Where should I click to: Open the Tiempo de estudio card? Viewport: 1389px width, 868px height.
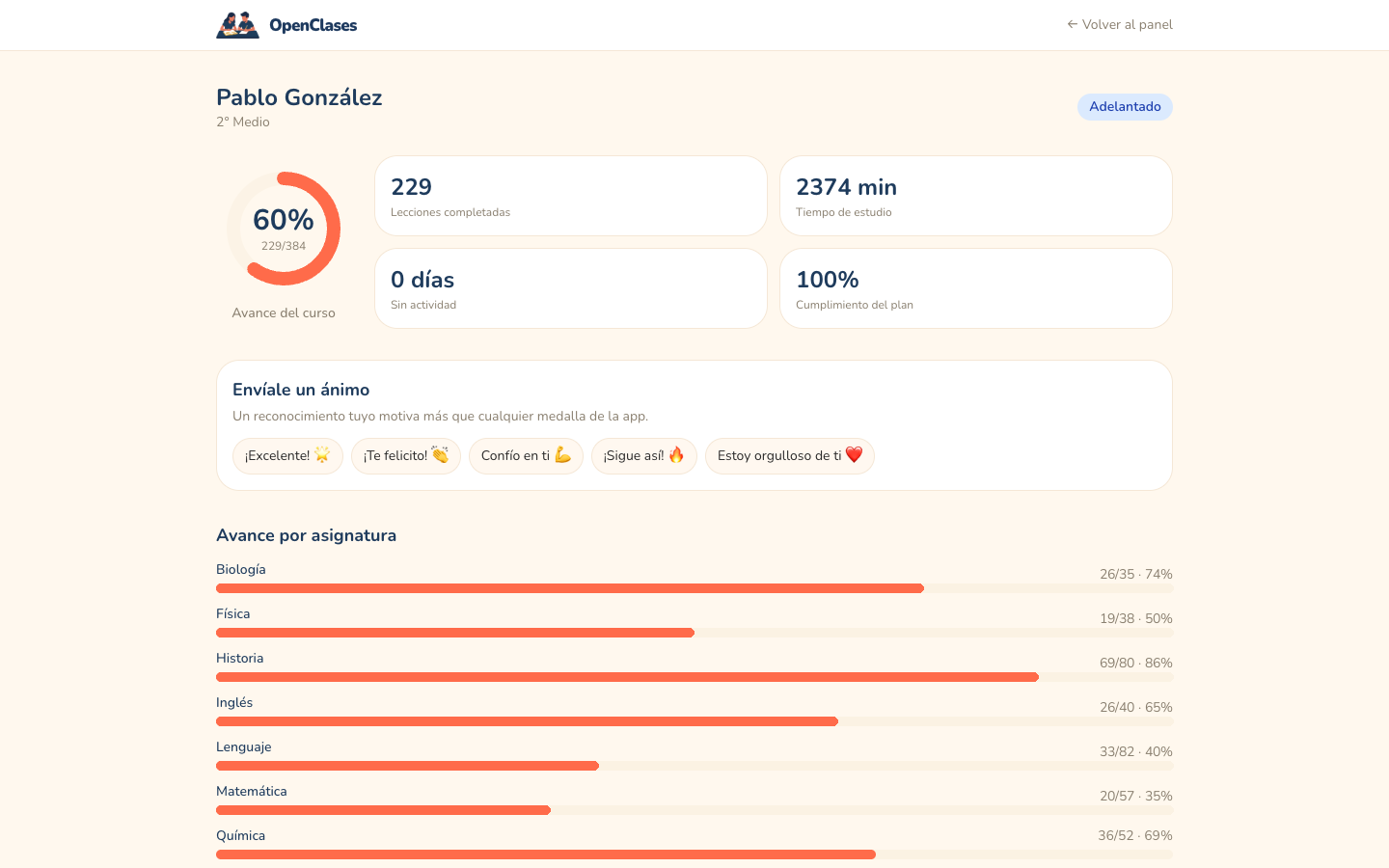point(976,196)
